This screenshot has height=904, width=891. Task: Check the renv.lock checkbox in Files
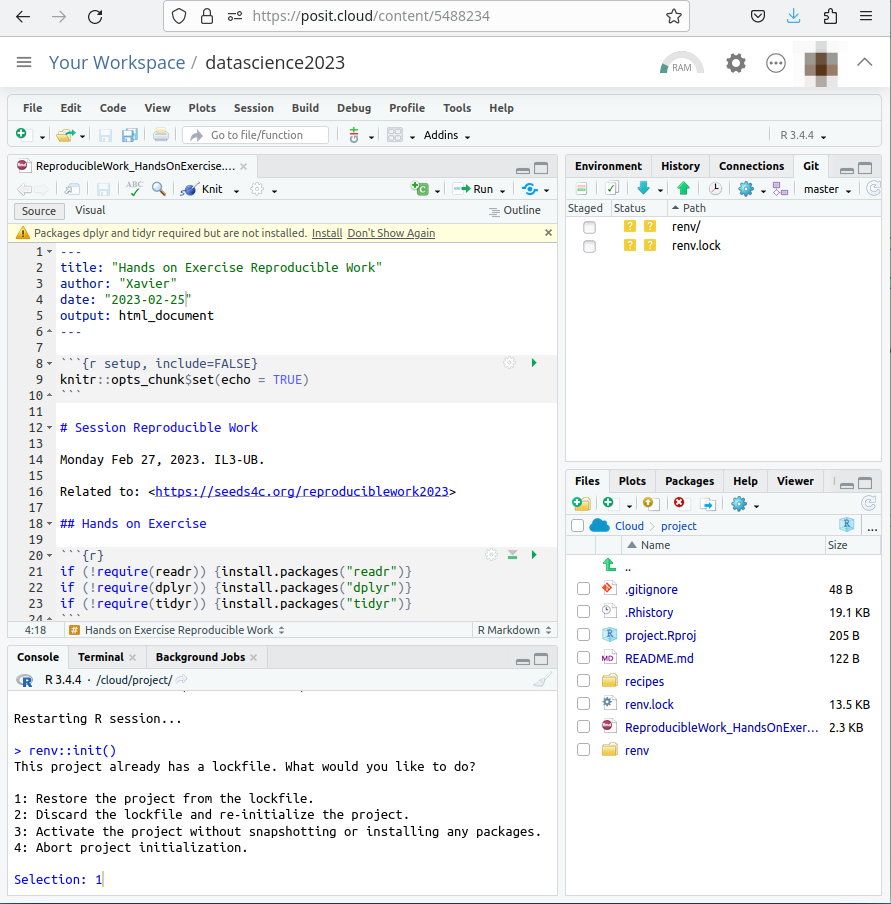(584, 704)
